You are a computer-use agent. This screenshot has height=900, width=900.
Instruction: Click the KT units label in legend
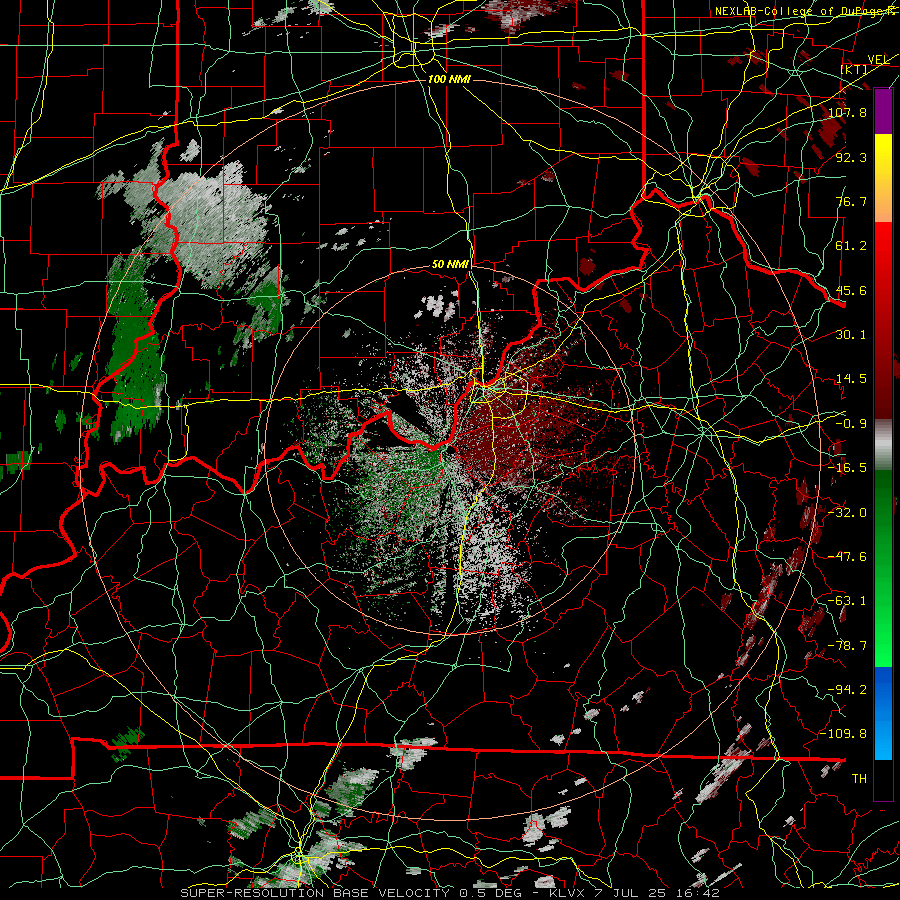pyautogui.click(x=854, y=69)
